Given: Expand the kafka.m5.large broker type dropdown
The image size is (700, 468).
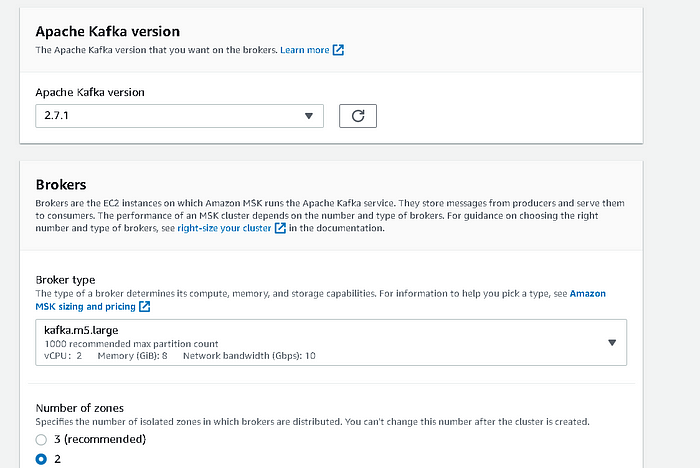Looking at the screenshot, I should click(320, 343).
